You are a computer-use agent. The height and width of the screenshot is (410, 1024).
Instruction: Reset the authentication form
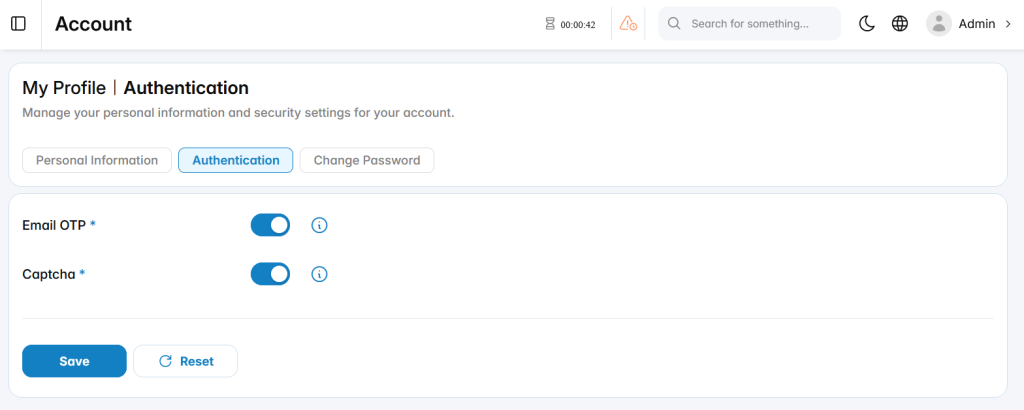(x=185, y=361)
